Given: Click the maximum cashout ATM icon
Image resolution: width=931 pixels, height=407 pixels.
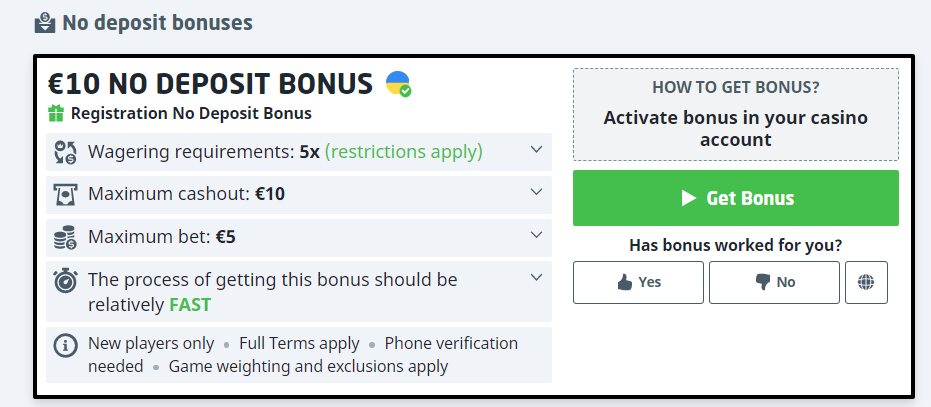Looking at the screenshot, I should (65, 194).
